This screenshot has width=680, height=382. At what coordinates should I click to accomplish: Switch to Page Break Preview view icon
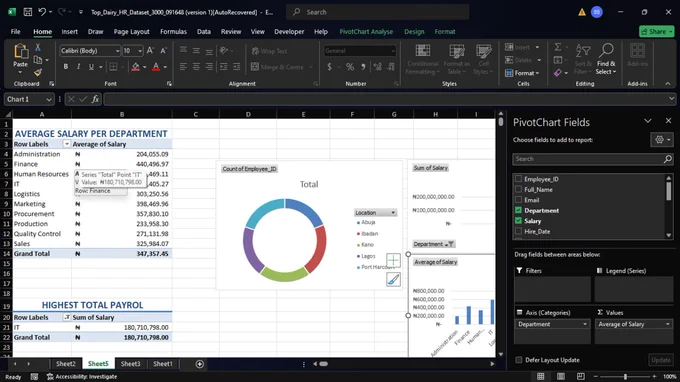click(581, 376)
